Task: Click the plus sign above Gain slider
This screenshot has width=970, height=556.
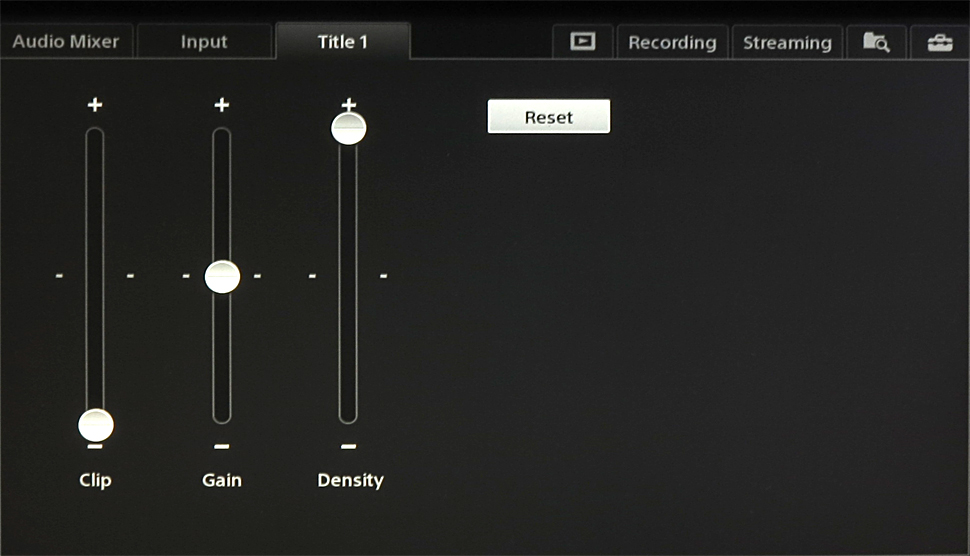Action: (222, 105)
